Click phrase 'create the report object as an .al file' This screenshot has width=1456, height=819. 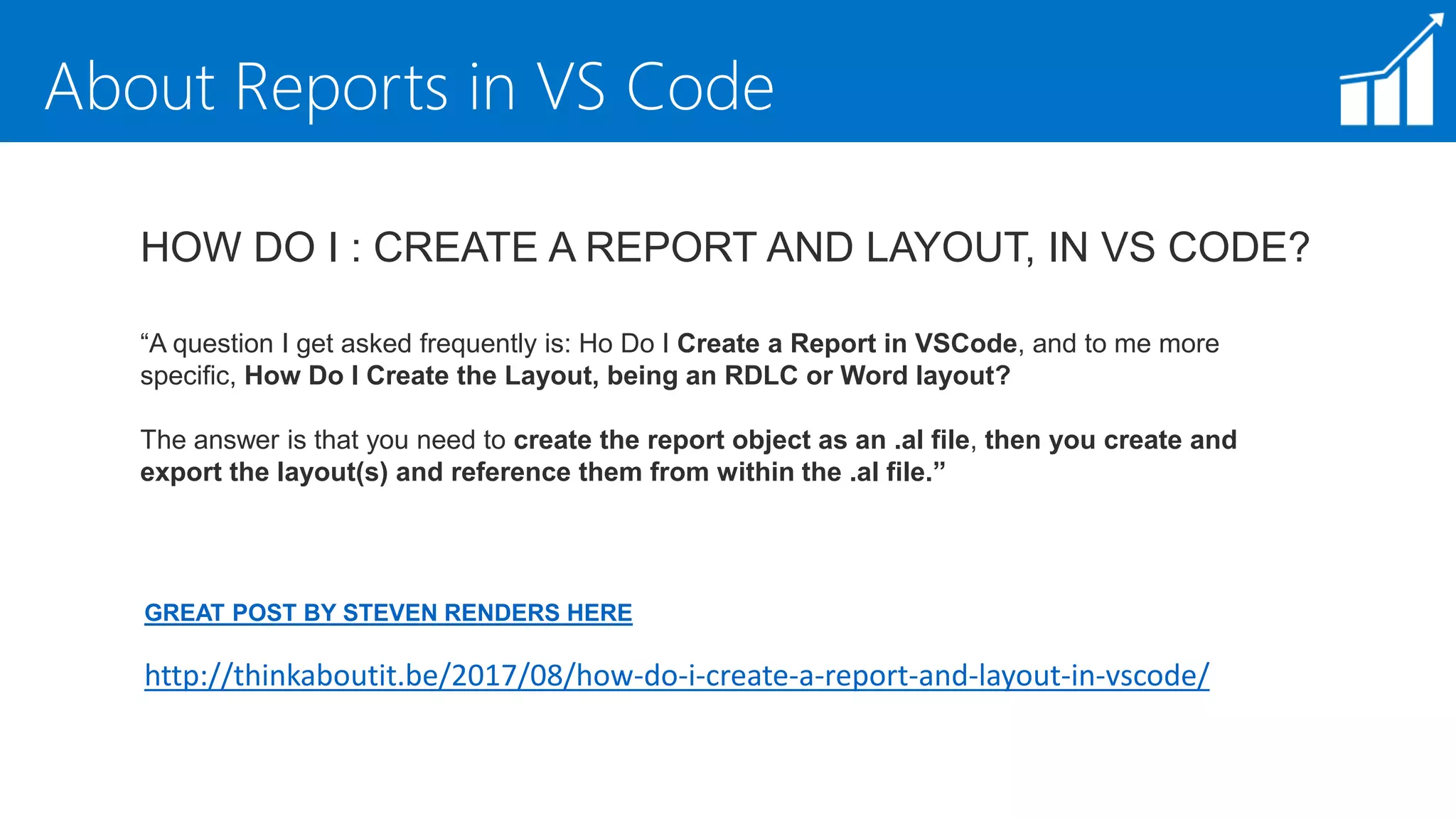741,440
